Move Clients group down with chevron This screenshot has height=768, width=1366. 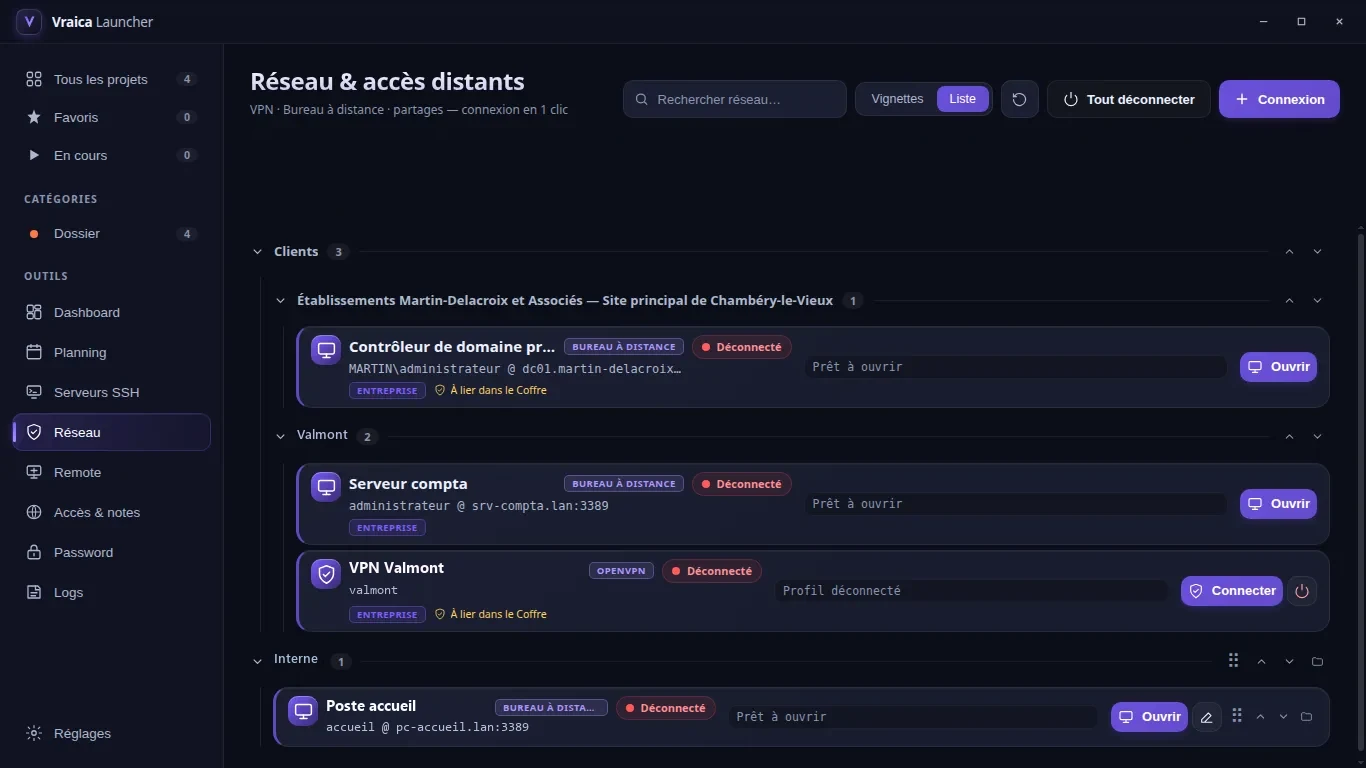[1317, 252]
